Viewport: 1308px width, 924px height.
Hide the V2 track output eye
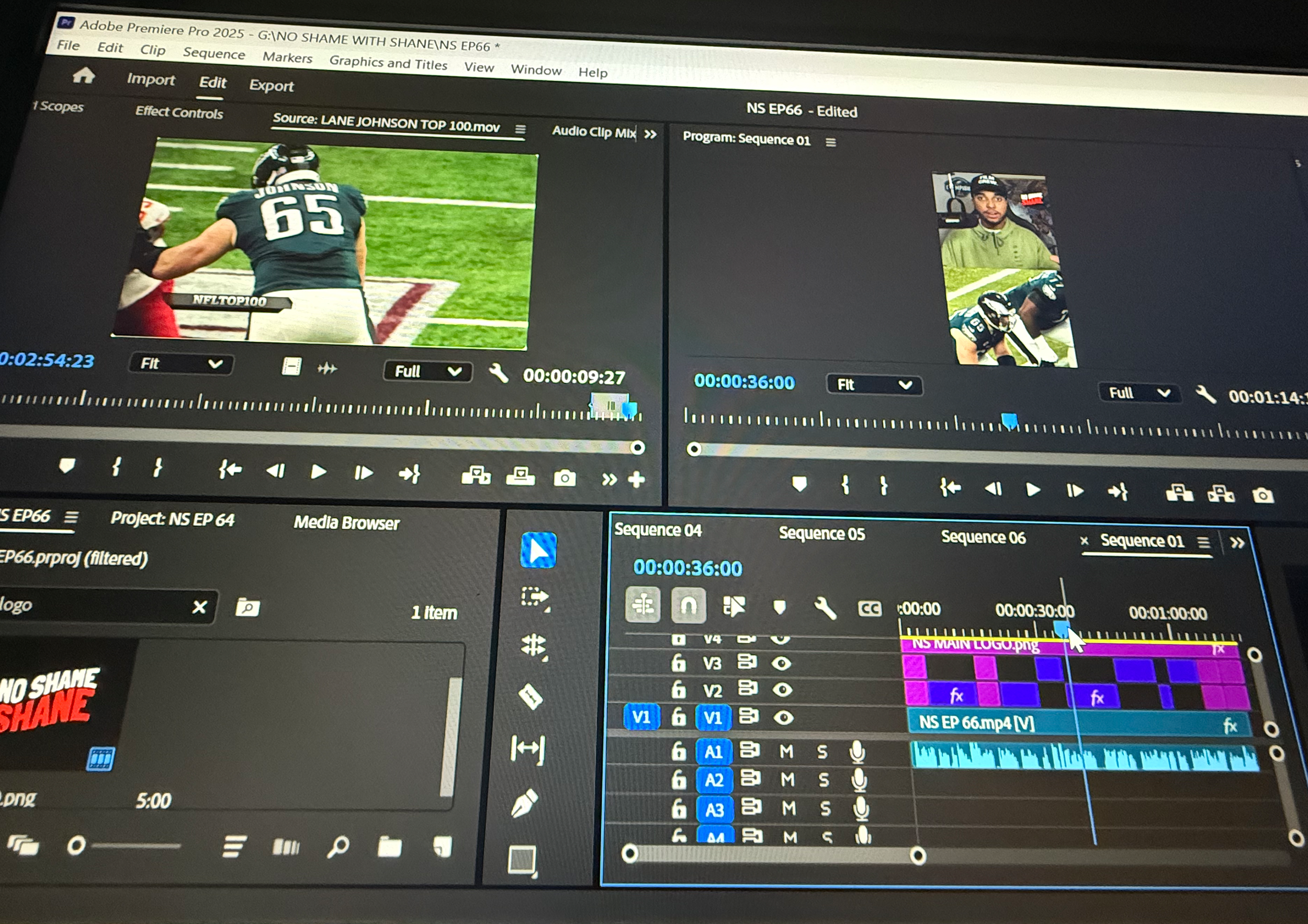[783, 690]
